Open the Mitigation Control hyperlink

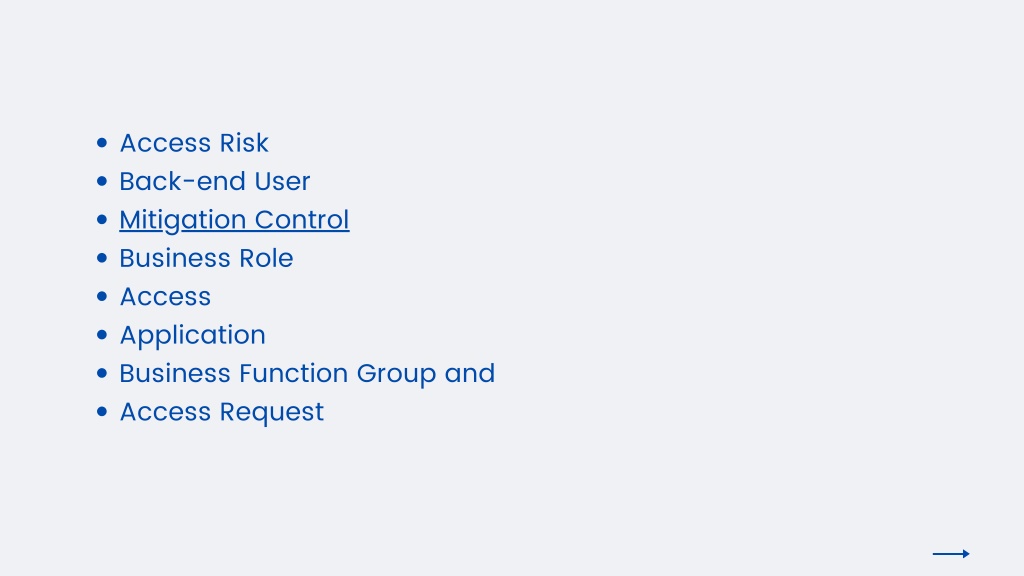234,220
